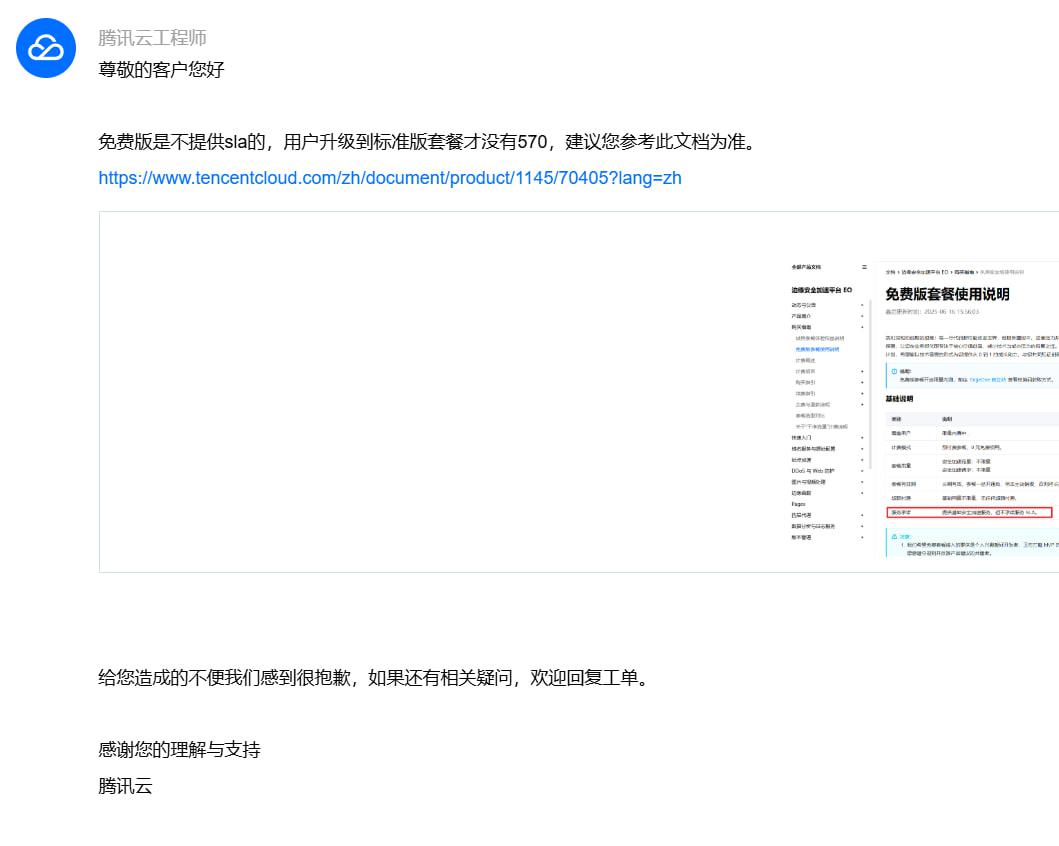Viewport: 1059px width, 846px height.
Task: Click the text 感谢您的理解与支持
Action: [x=179, y=749]
